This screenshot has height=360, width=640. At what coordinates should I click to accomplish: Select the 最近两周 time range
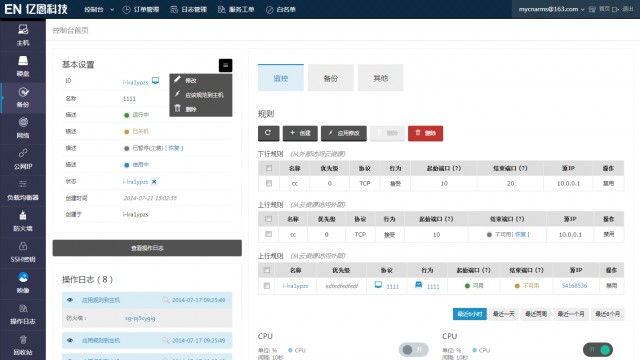click(536, 314)
